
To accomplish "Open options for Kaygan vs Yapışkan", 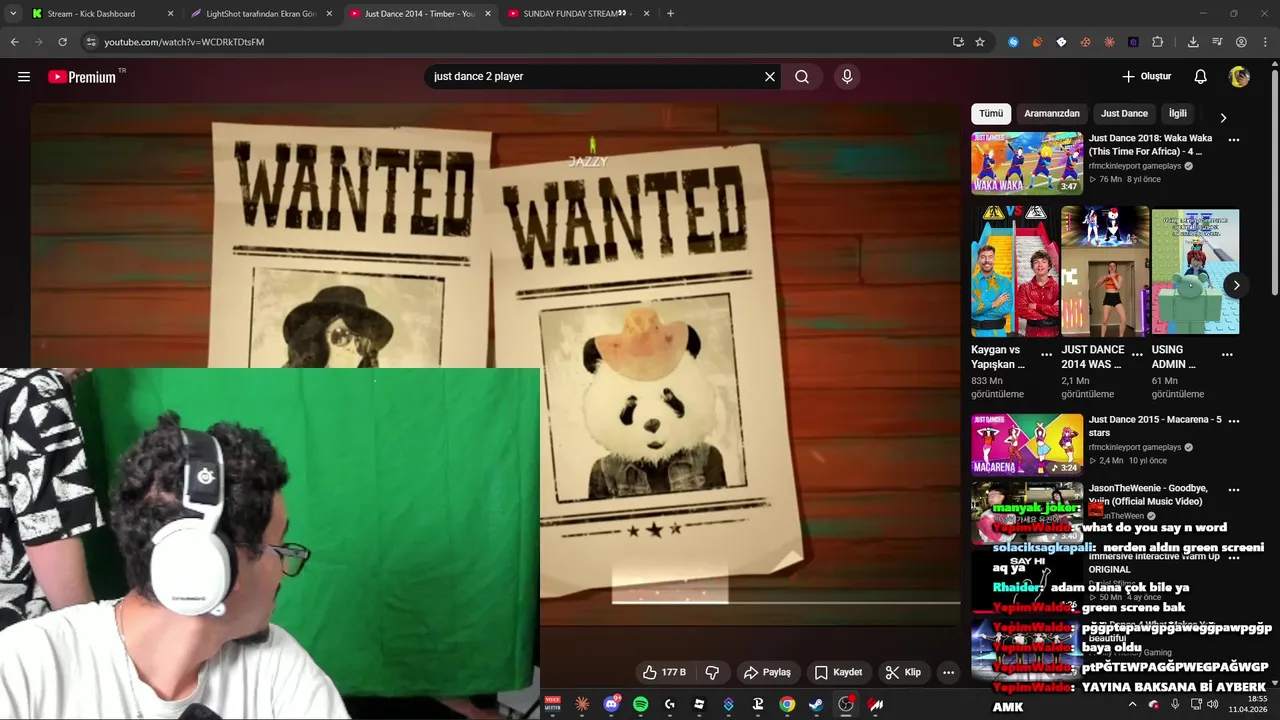I will (1047, 354).
